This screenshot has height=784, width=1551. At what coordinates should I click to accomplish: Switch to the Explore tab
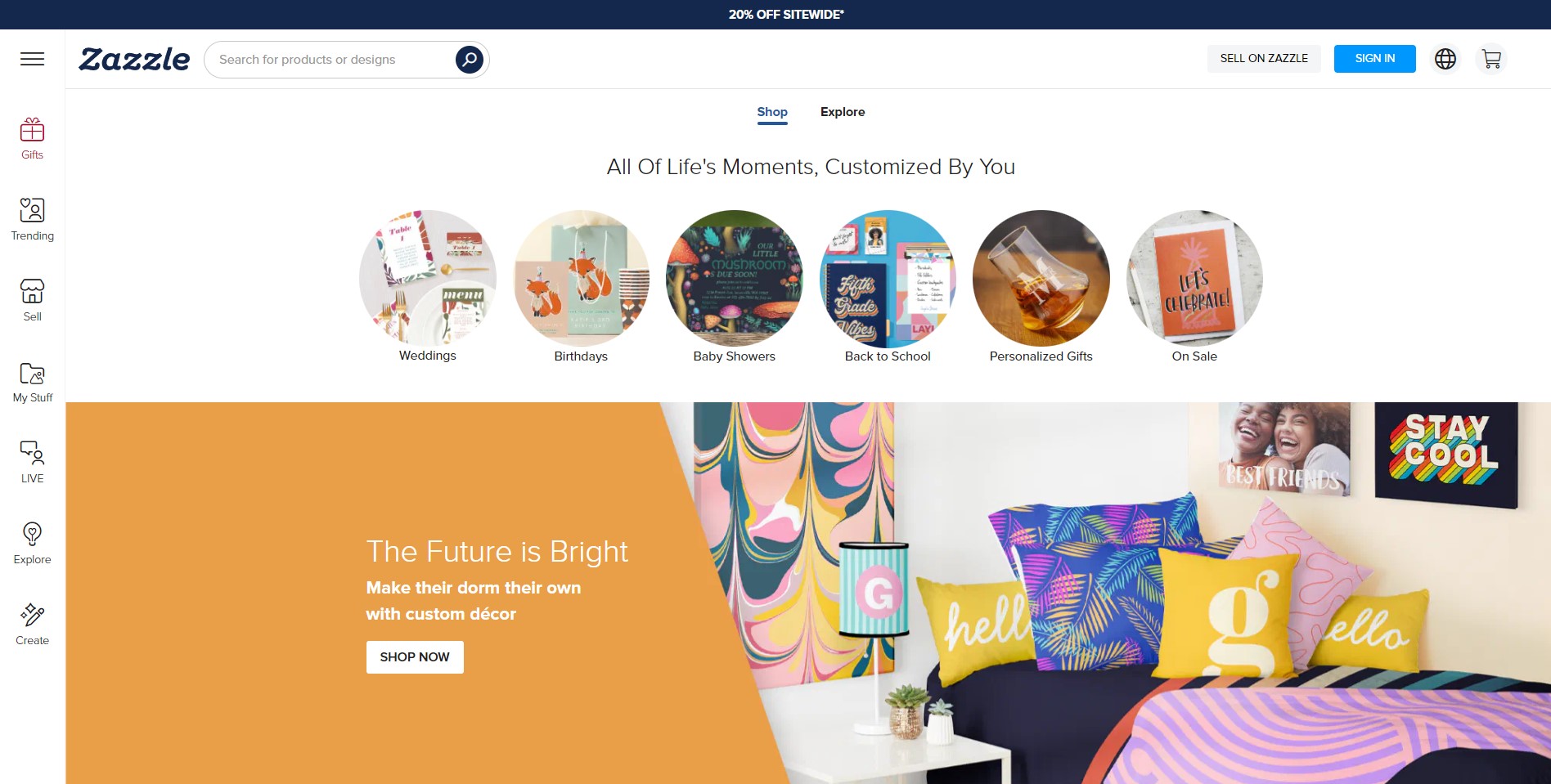pos(843,112)
